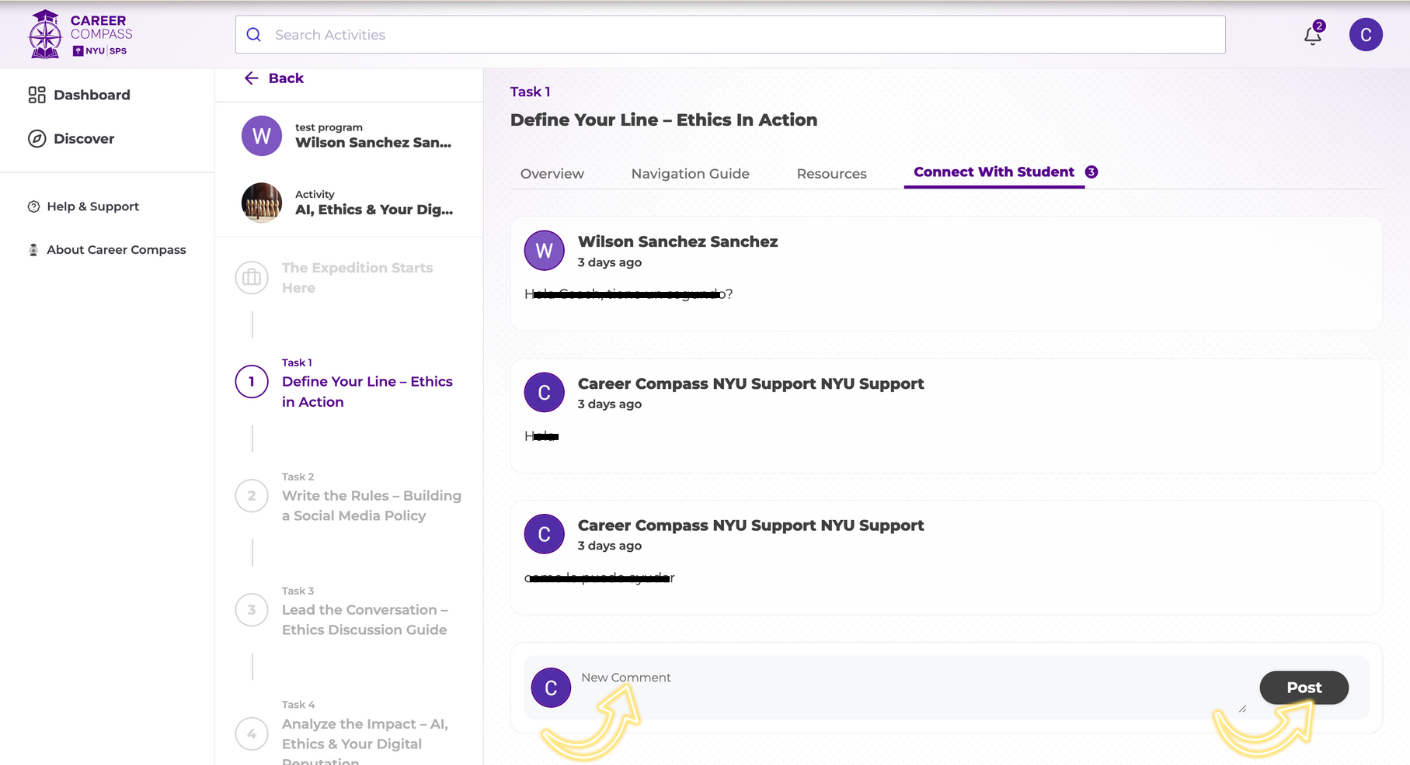The height and width of the screenshot is (765, 1410).
Task: Open Task 2 Write the Rules
Action: tap(371, 506)
